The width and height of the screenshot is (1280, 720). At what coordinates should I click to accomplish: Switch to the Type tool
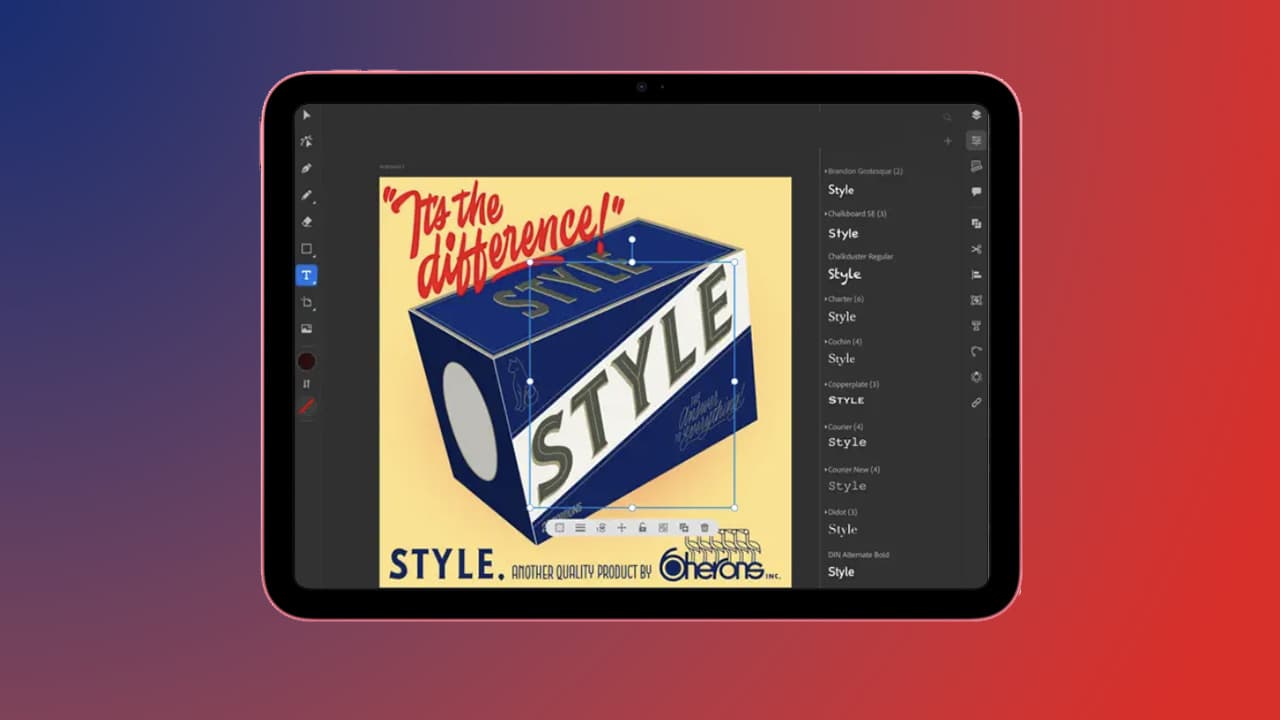pos(307,275)
